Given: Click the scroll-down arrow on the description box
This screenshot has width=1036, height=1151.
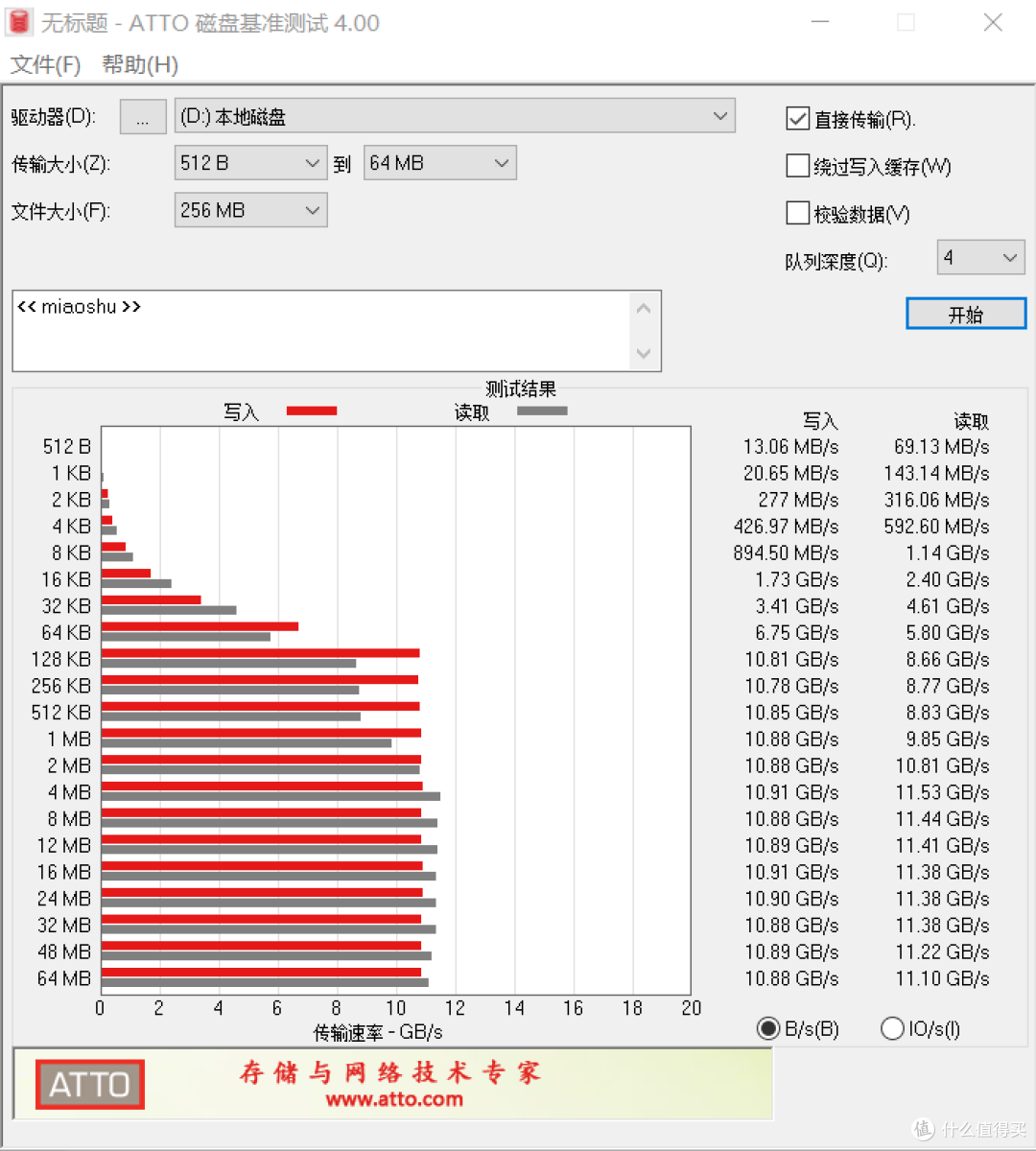Looking at the screenshot, I should pyautogui.click(x=644, y=354).
